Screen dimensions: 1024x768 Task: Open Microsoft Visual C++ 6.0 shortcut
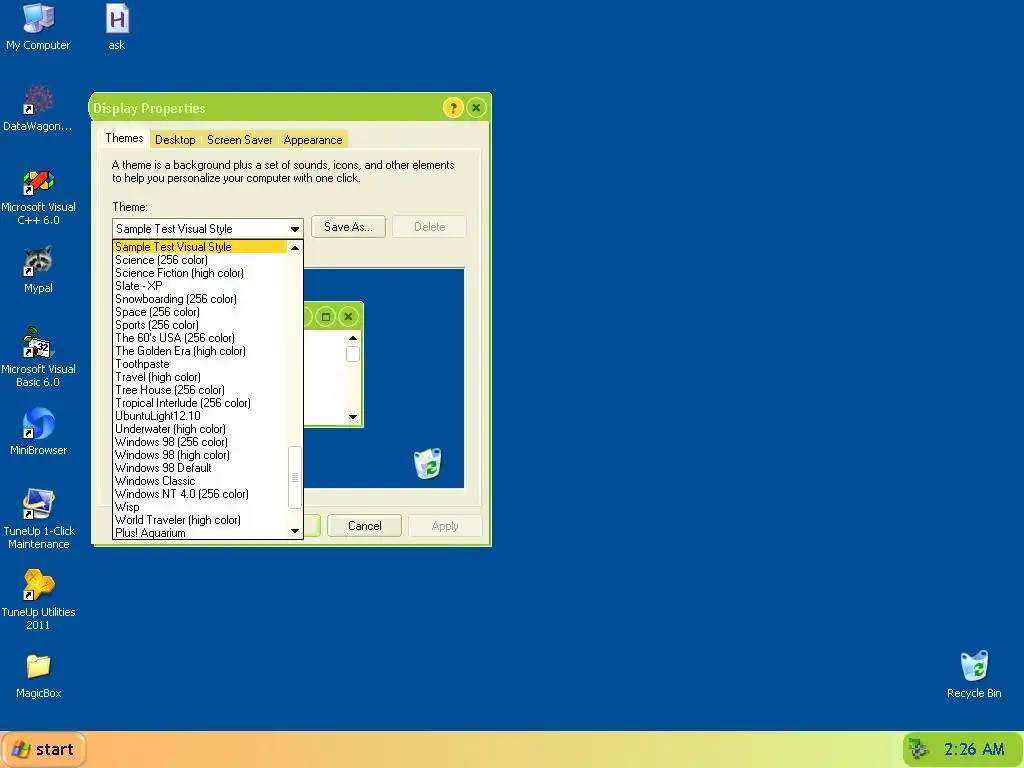tap(38, 195)
